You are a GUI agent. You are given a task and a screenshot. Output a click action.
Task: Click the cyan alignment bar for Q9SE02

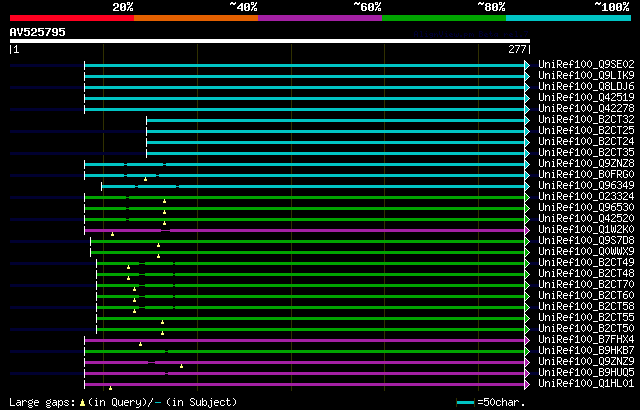click(x=304, y=65)
